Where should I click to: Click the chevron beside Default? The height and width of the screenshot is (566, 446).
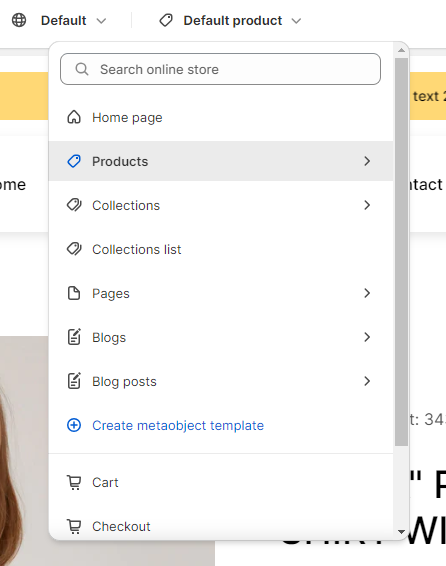point(101,21)
